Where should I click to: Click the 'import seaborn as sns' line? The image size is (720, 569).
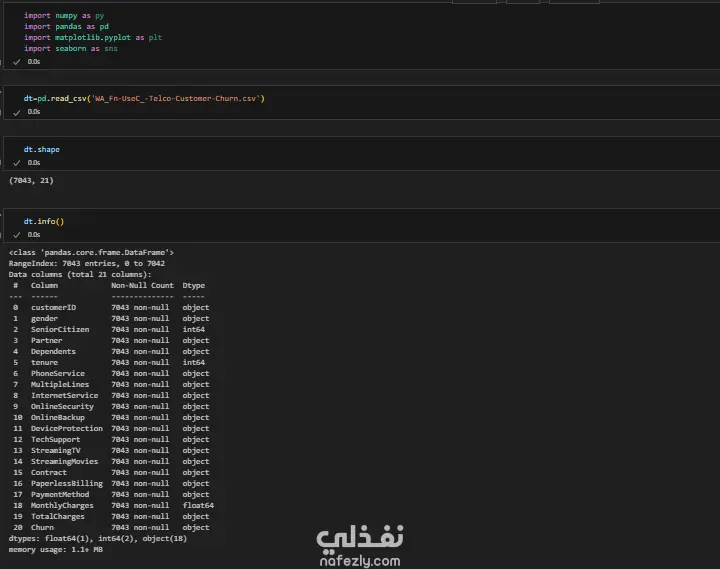tap(71, 49)
